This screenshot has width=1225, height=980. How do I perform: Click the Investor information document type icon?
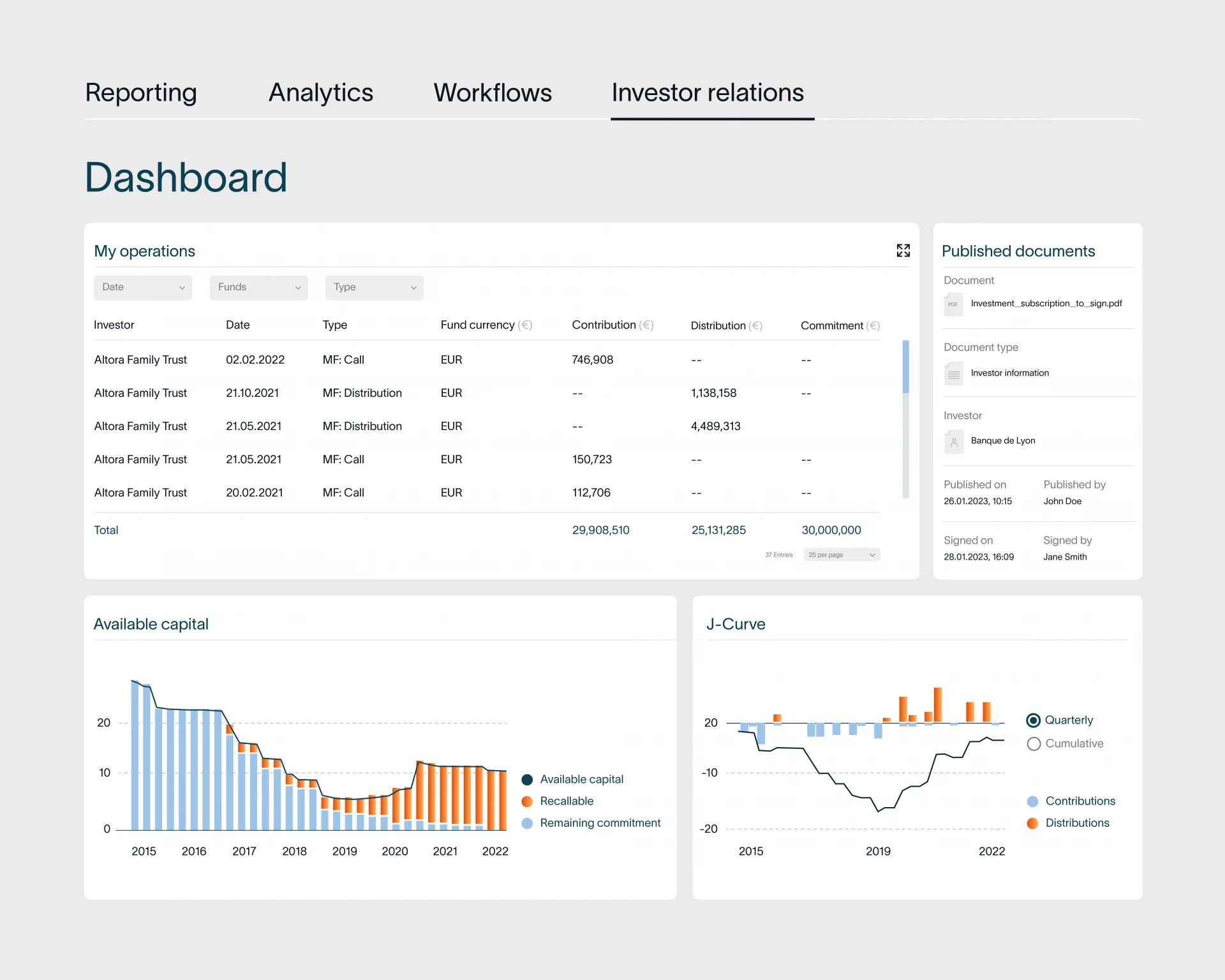[953, 373]
